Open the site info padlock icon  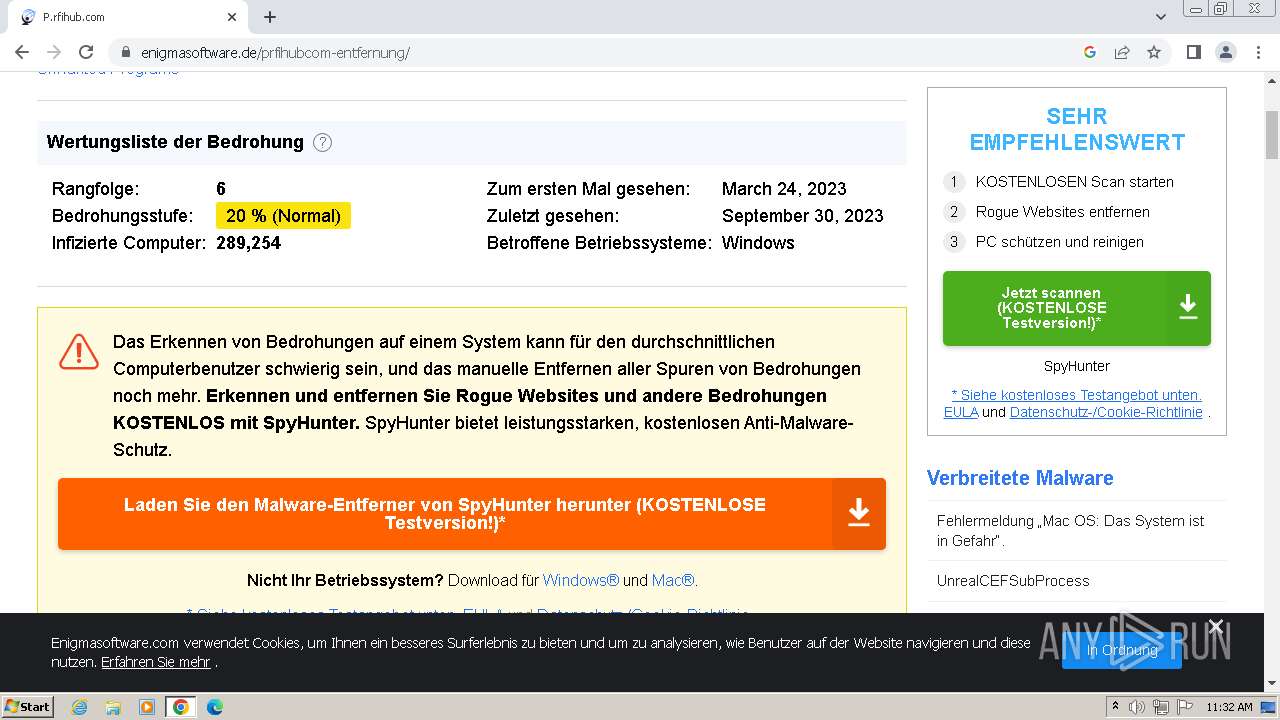[126, 52]
